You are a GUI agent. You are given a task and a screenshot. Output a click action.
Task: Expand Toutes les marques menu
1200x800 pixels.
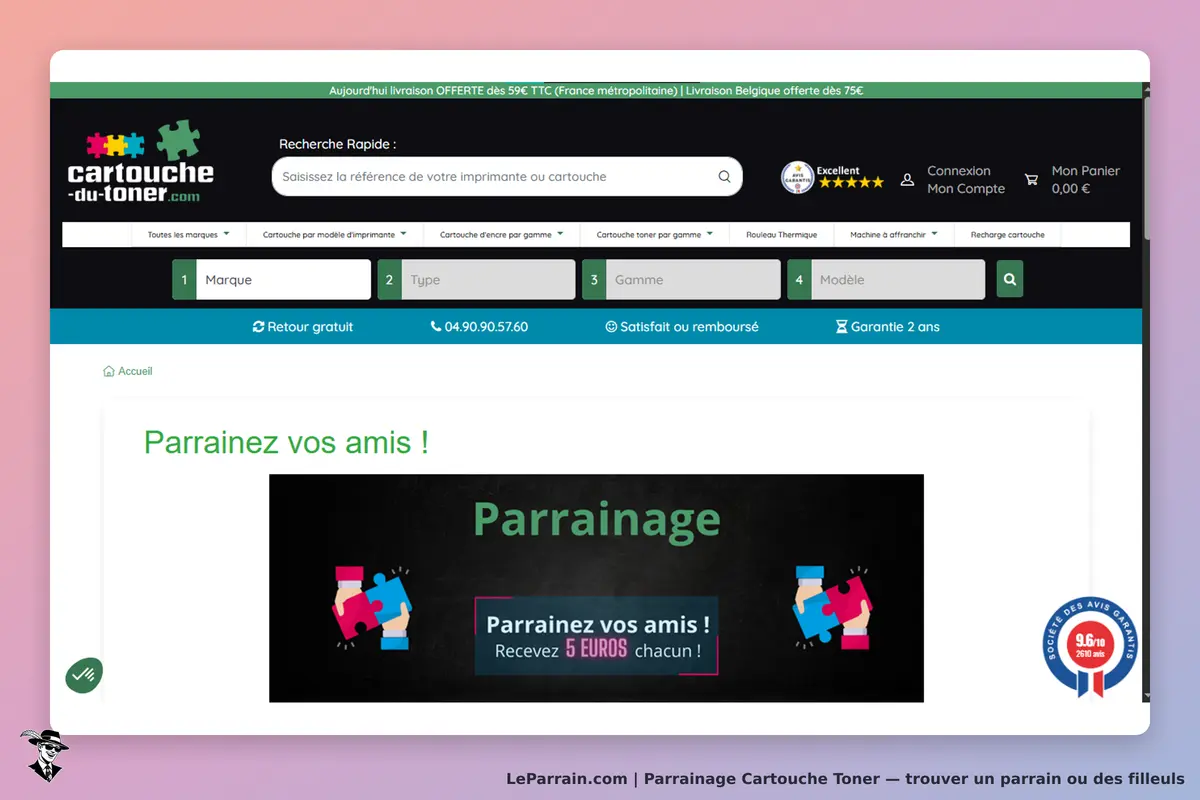pyautogui.click(x=189, y=235)
